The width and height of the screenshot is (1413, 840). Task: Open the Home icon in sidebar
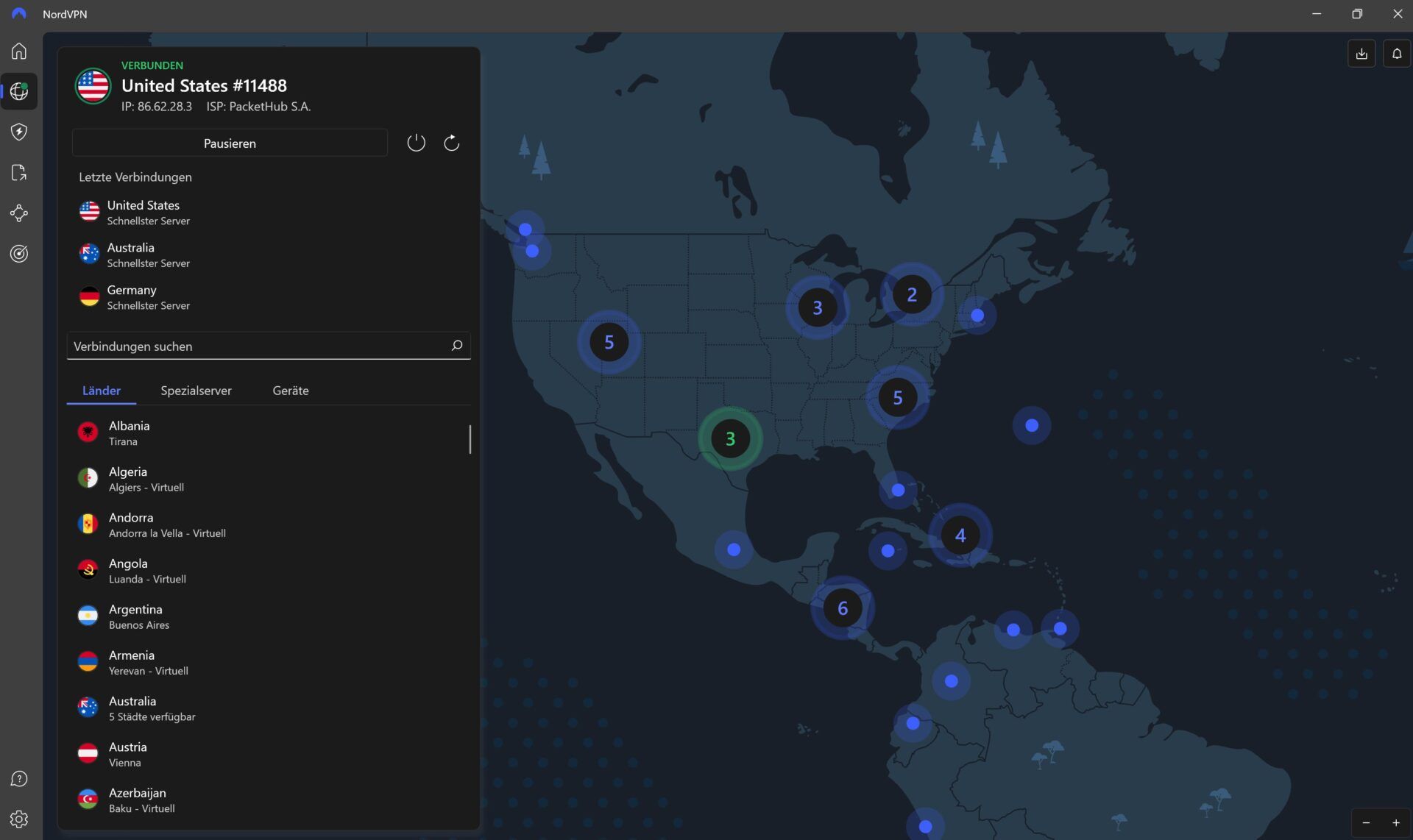pos(19,51)
